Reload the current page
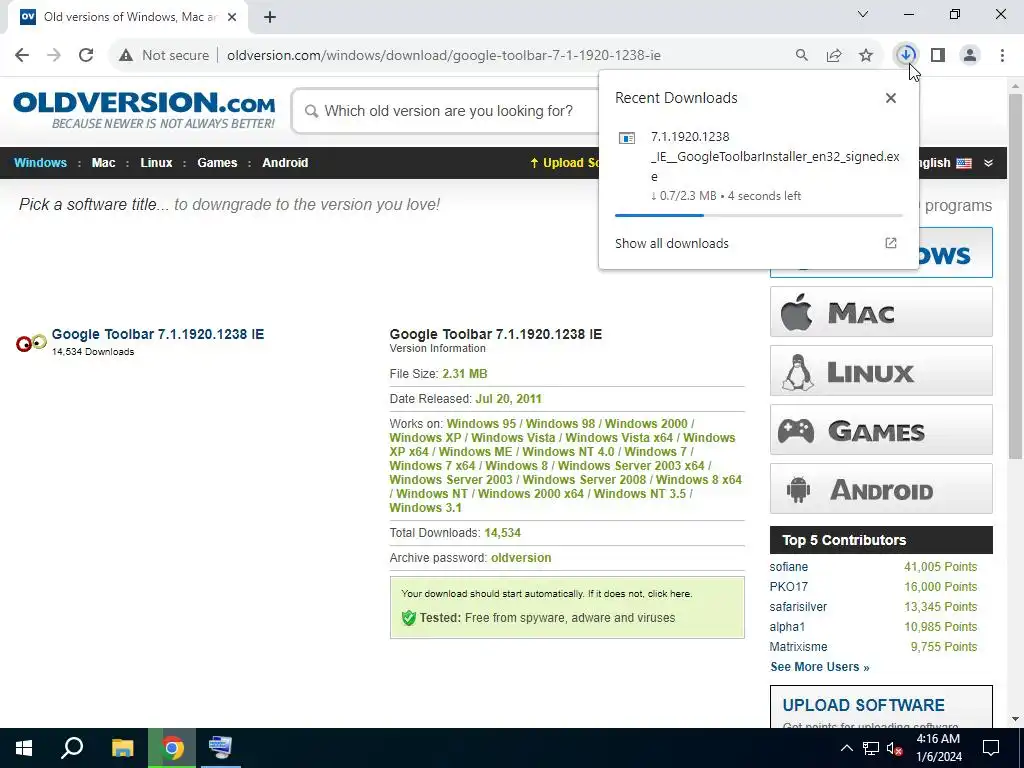This screenshot has width=1024, height=768. pyautogui.click(x=86, y=55)
